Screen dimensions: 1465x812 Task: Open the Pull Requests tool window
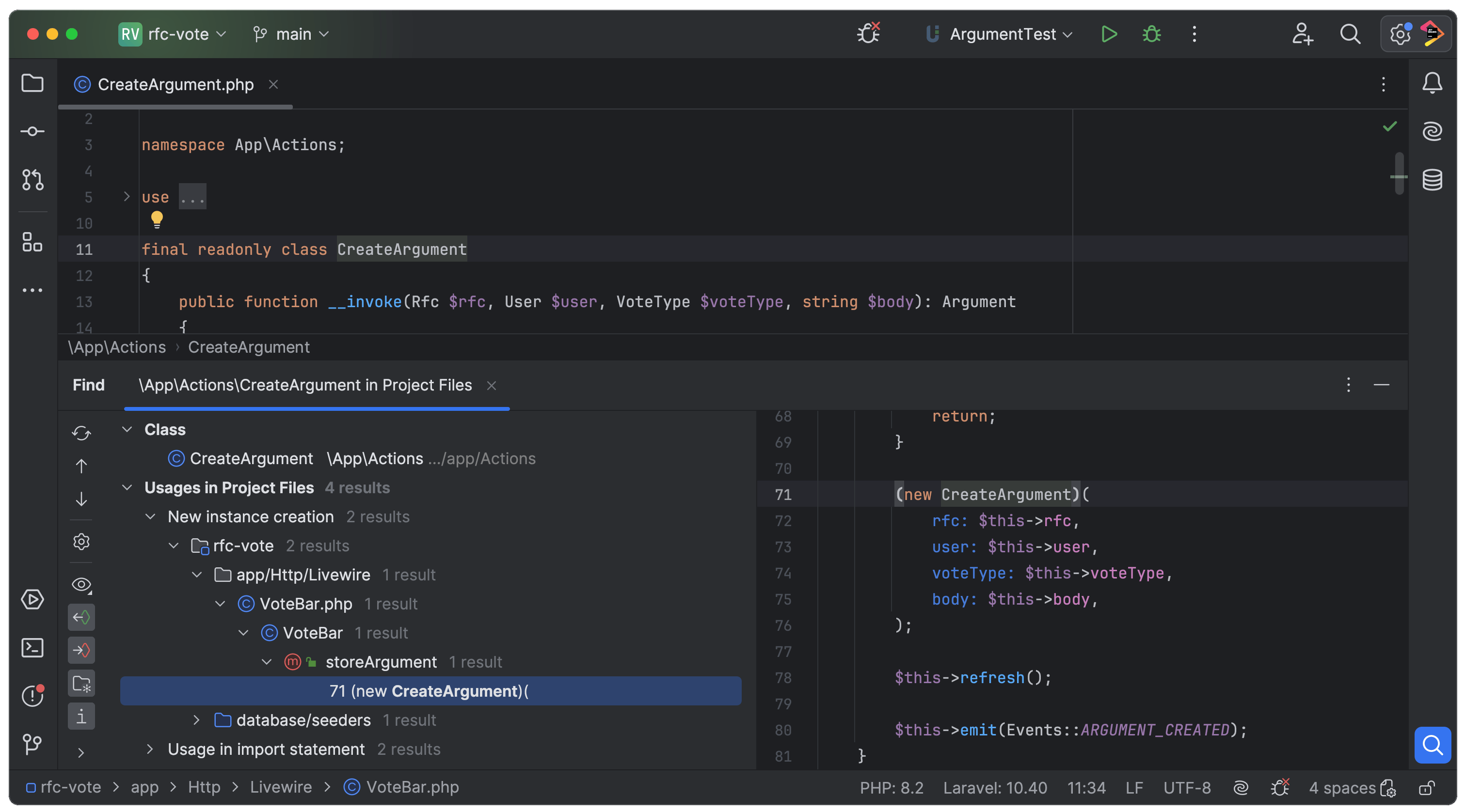[32, 180]
